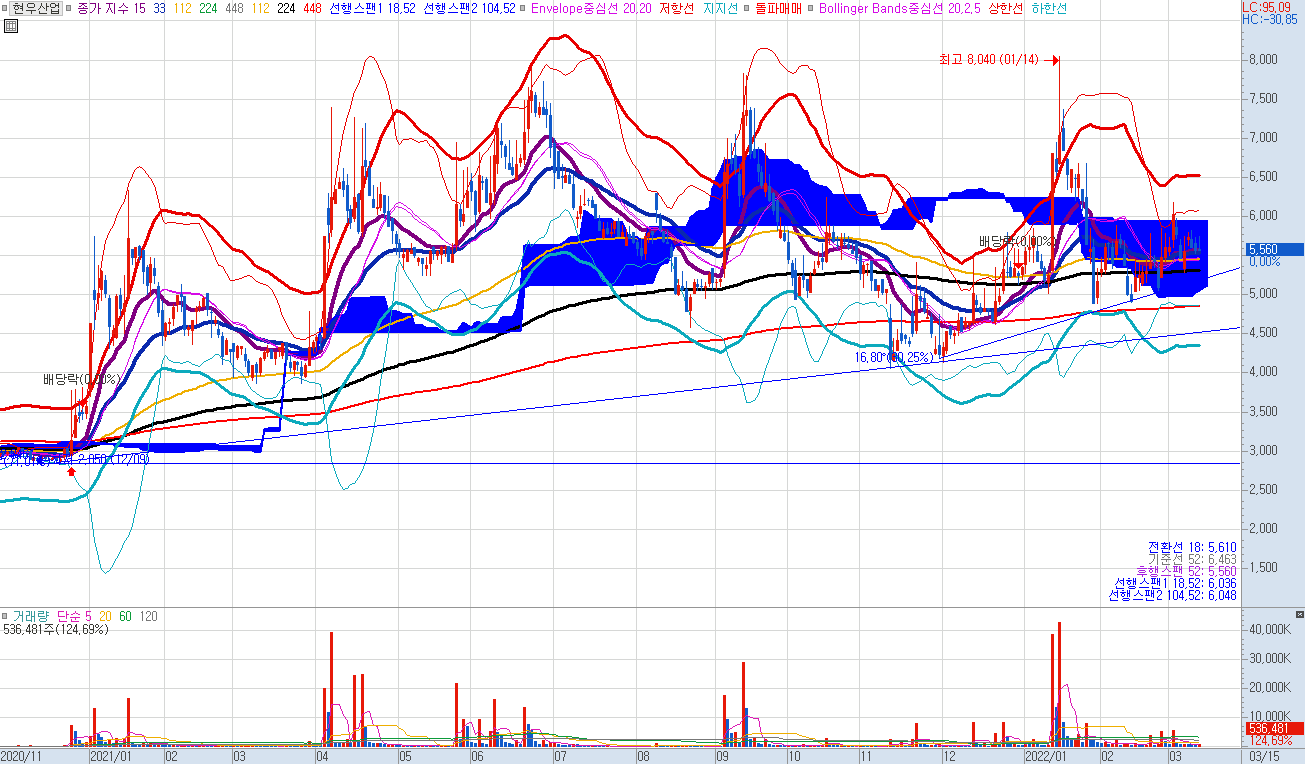
Task: Click the 최고 8,040 (01/14) high marker
Action: point(988,60)
